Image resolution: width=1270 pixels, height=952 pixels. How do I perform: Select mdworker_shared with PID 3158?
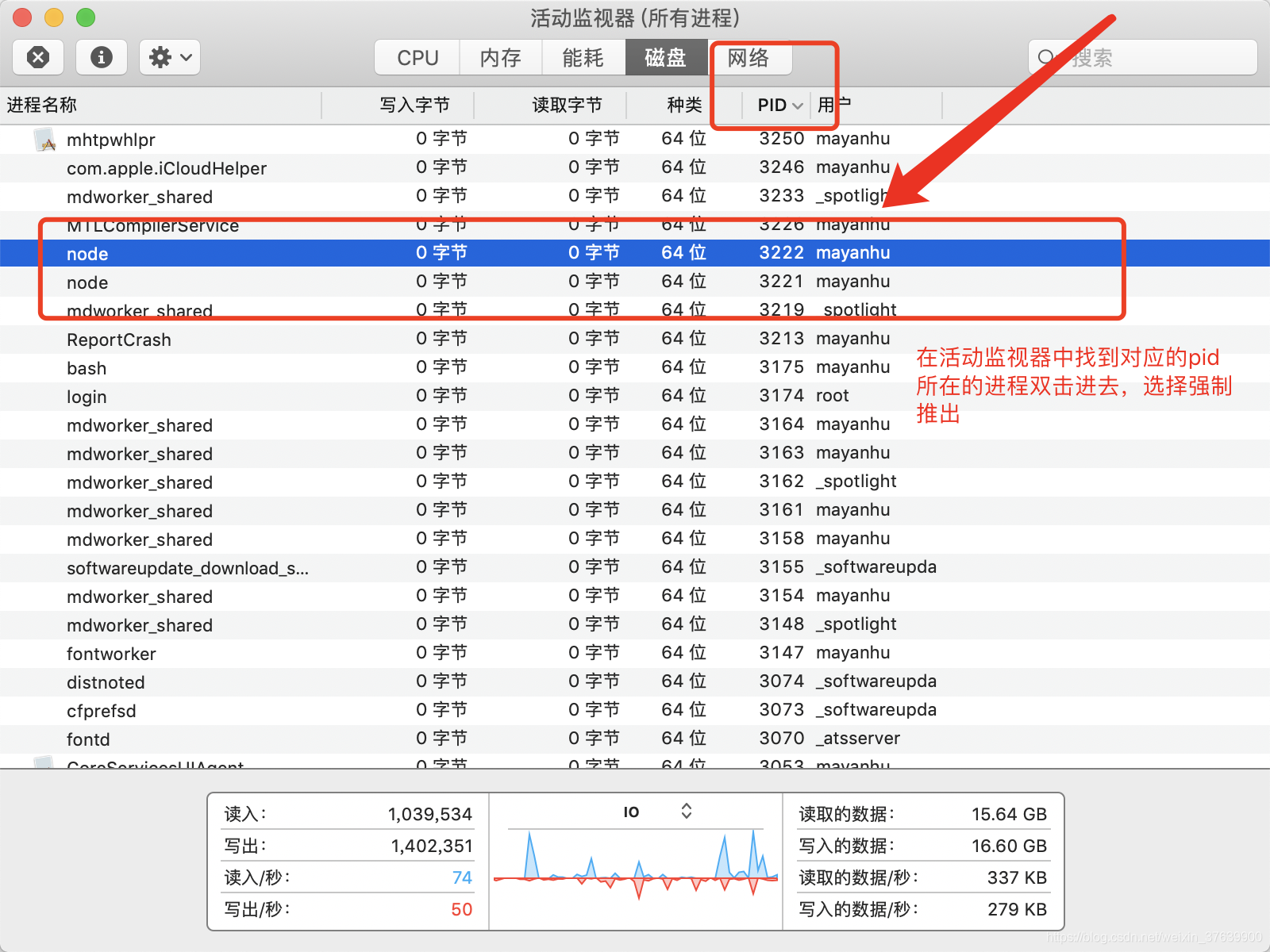635,539
